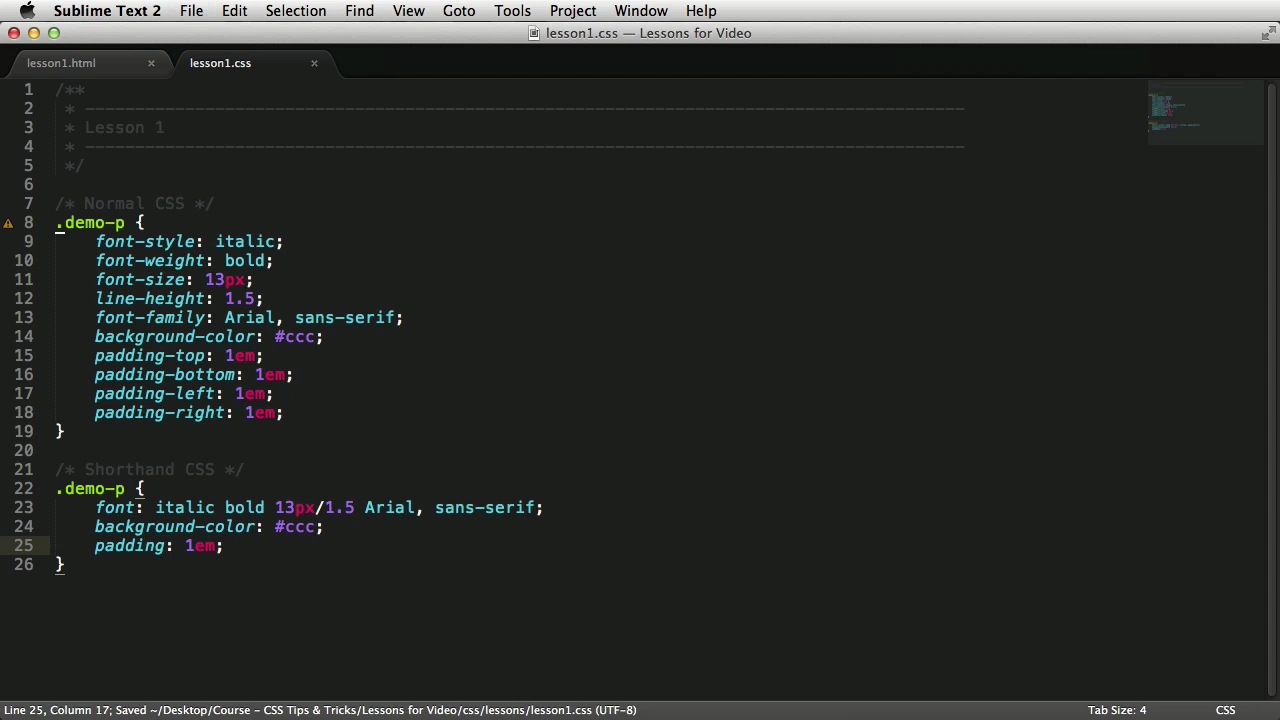Click the padding-left property
The width and height of the screenshot is (1280, 720).
pos(155,394)
